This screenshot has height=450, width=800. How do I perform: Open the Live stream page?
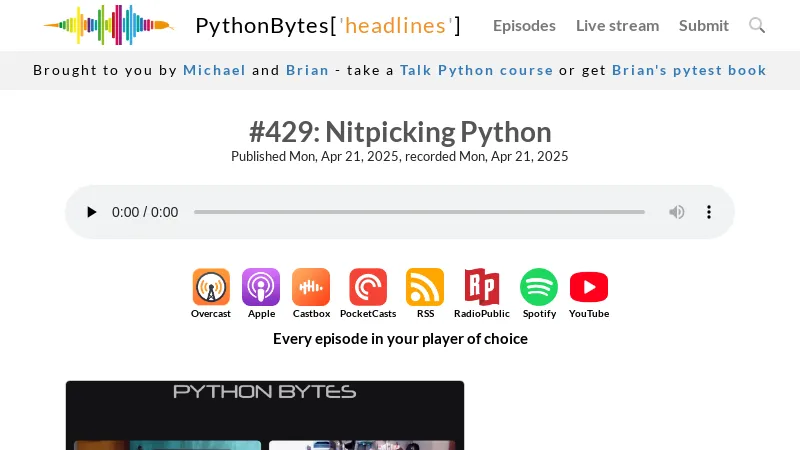click(617, 25)
